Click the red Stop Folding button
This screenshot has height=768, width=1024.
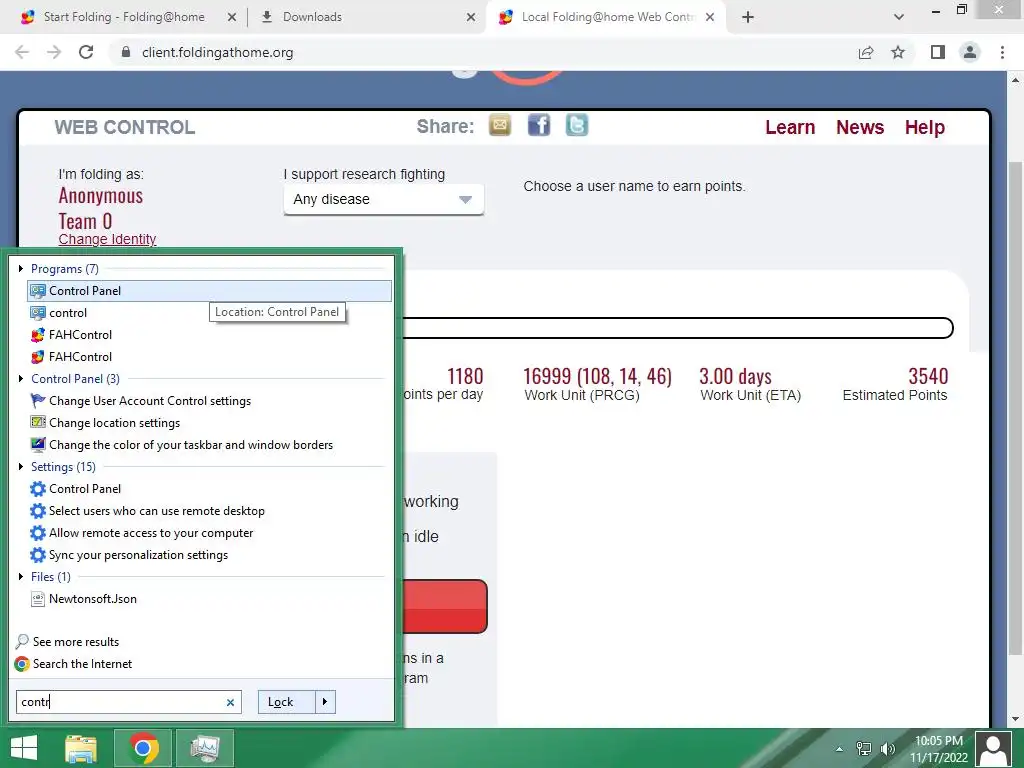(444, 606)
